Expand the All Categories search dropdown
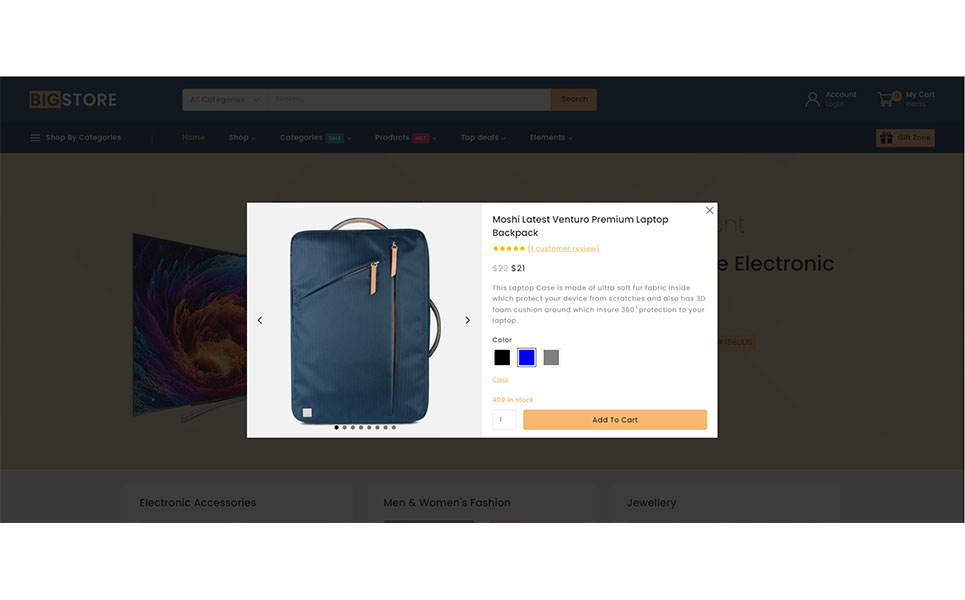The width and height of the screenshot is (965, 600). pos(225,100)
